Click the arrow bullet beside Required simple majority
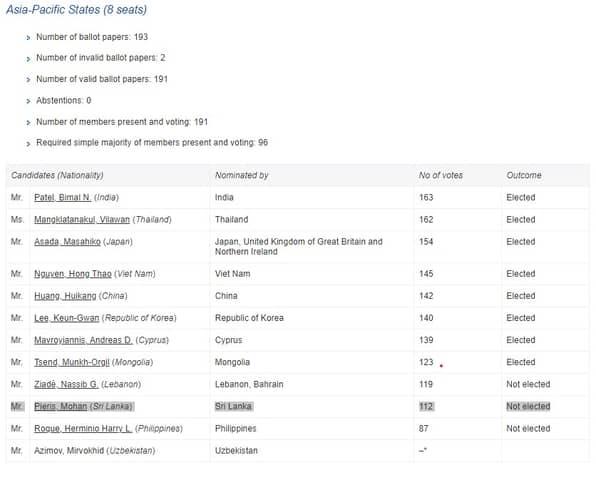 [x=28, y=144]
